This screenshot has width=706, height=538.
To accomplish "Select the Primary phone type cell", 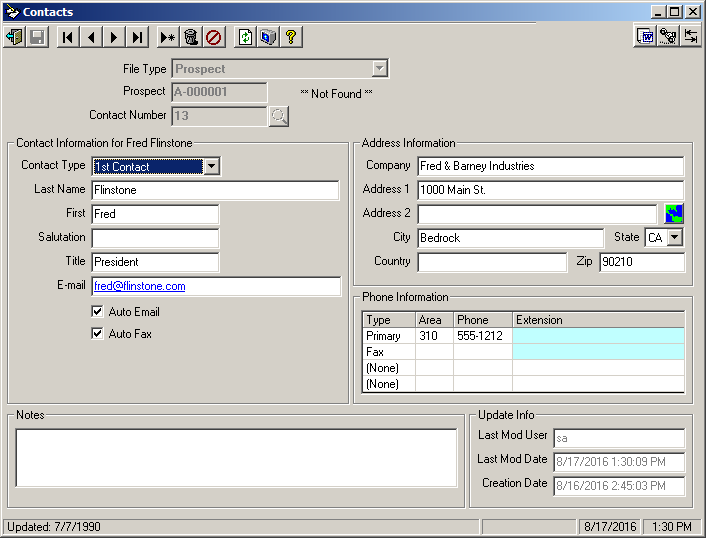I will tap(389, 336).
